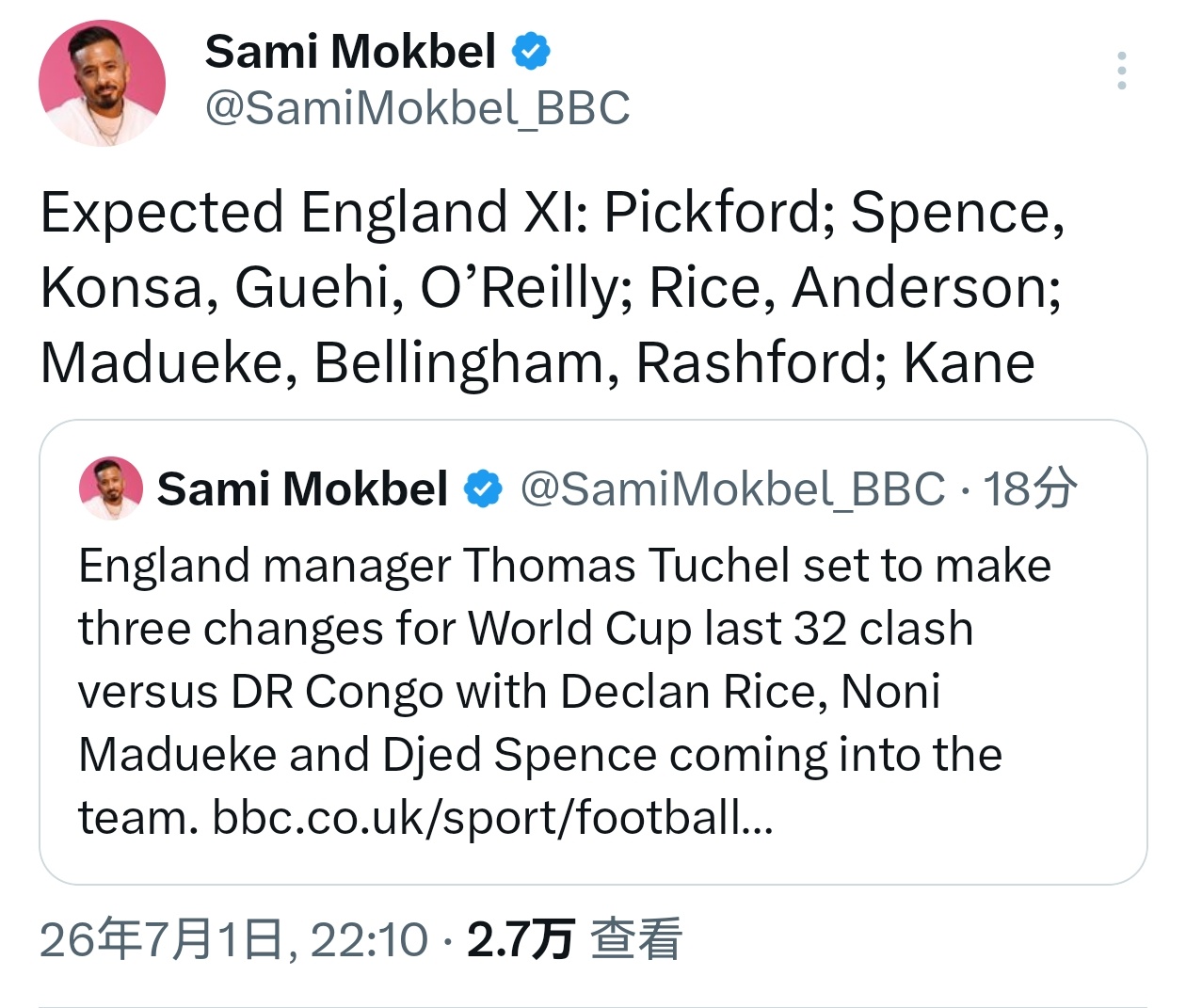Open the three-dot more options menu

[x=1121, y=71]
